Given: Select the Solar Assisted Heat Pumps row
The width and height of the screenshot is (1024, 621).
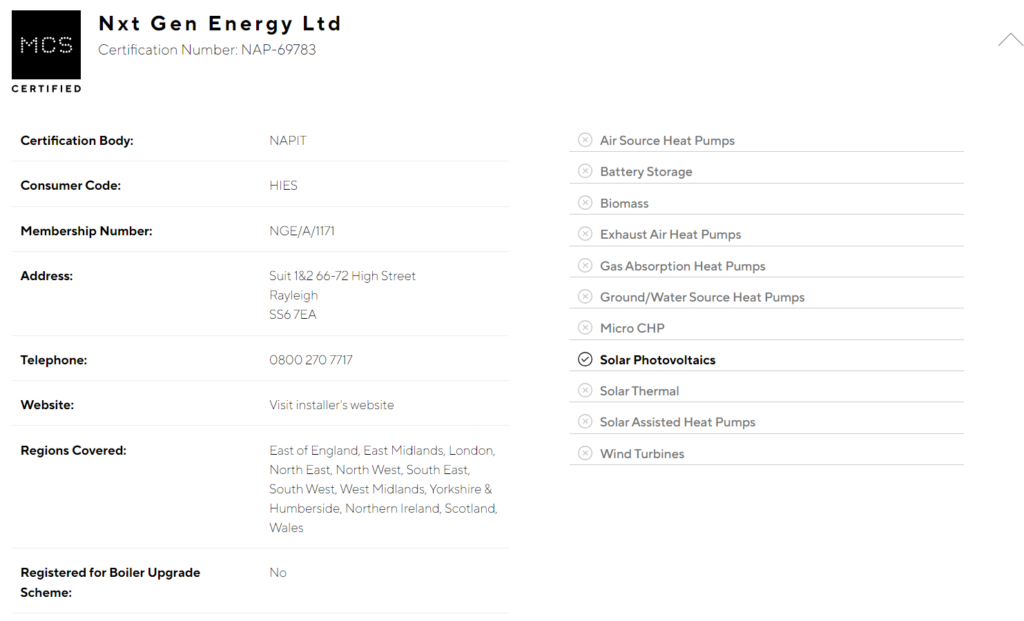Looking at the screenshot, I should pyautogui.click(x=767, y=422).
